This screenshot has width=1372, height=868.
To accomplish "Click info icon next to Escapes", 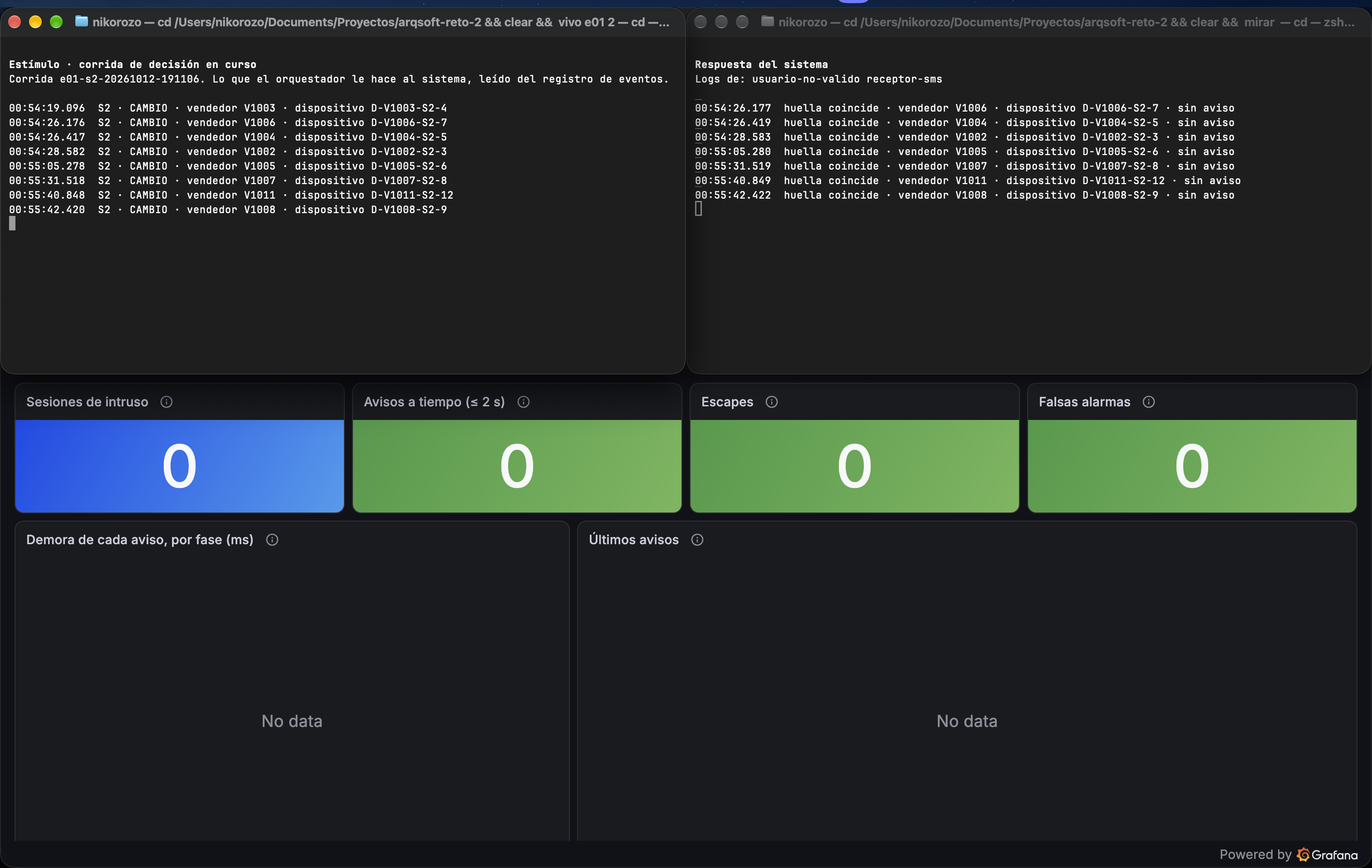I will (x=771, y=402).
